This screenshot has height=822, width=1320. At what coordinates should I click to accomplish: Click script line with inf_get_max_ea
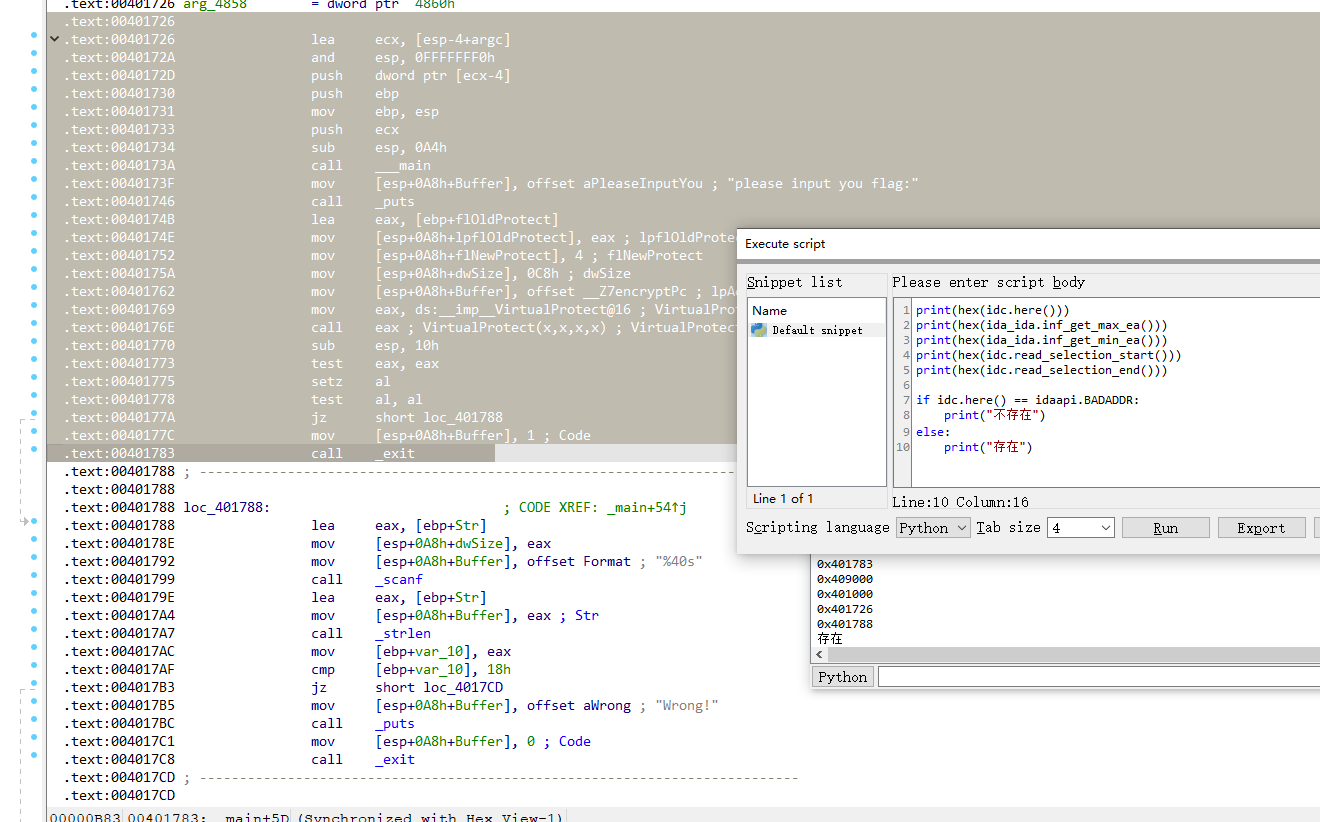1041,325
